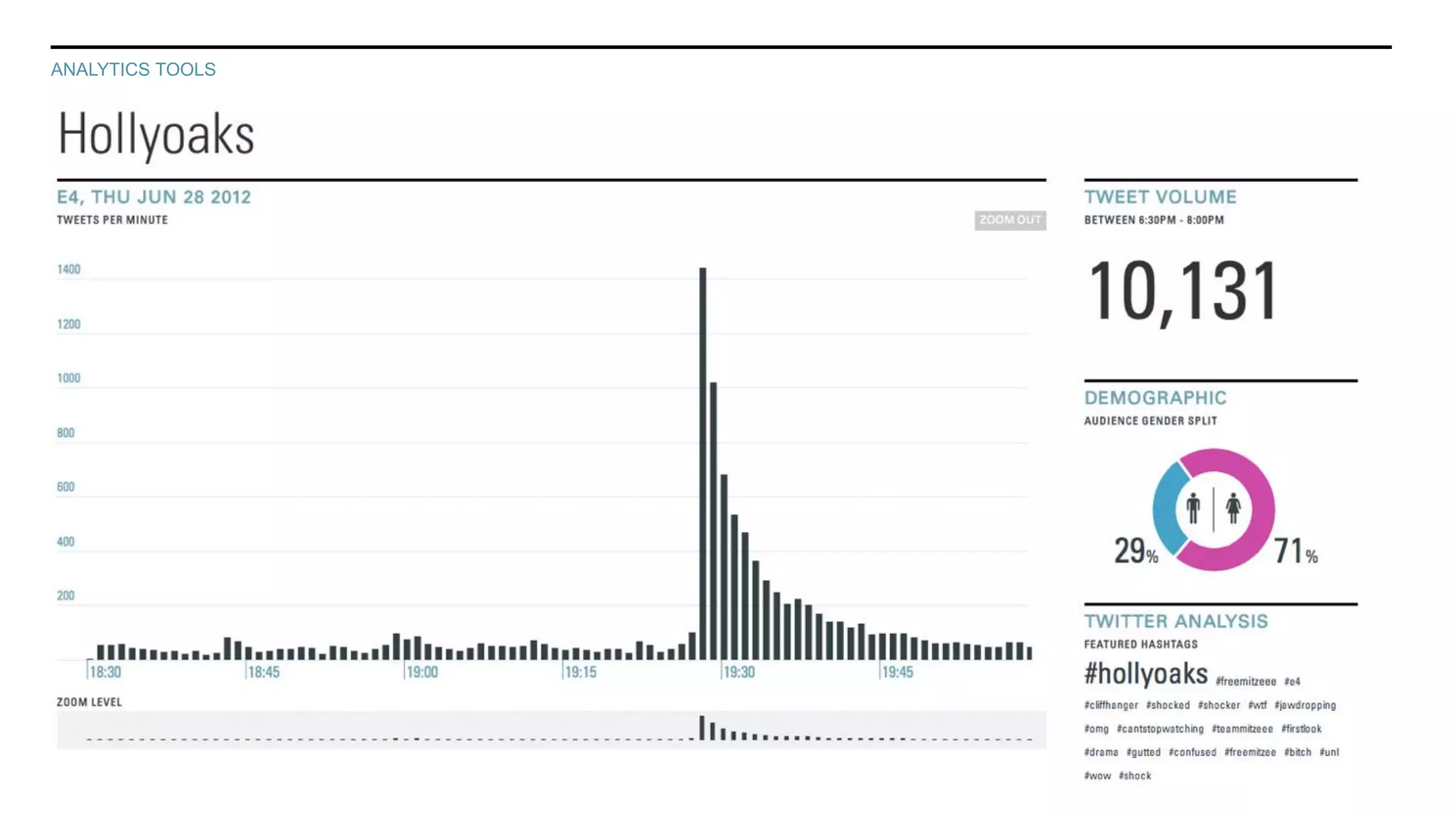Viewport: 1456px width, 819px height.
Task: Click the TWEET VOLUME section heading
Action: pos(1160,197)
